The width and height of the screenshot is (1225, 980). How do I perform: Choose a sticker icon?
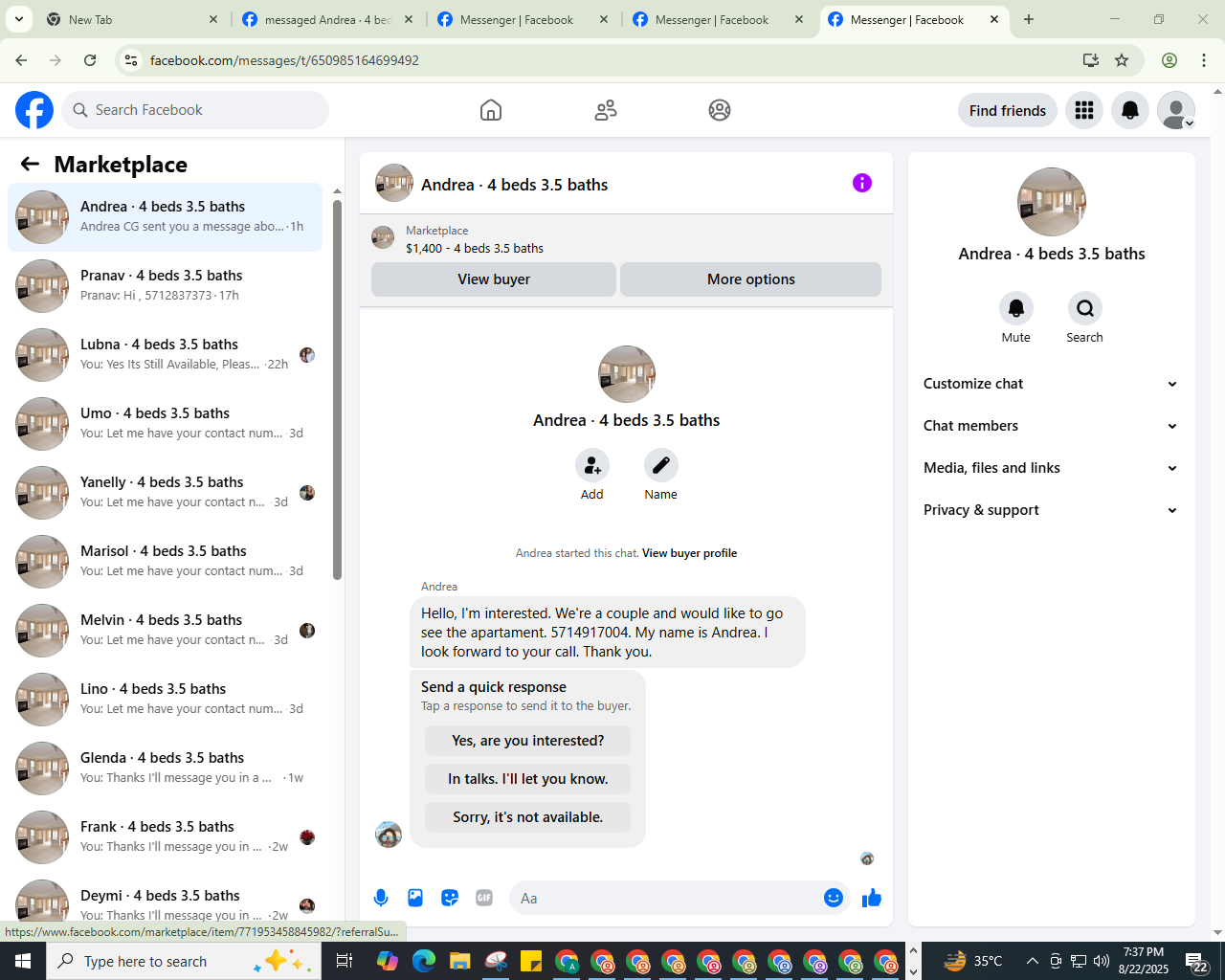click(450, 898)
